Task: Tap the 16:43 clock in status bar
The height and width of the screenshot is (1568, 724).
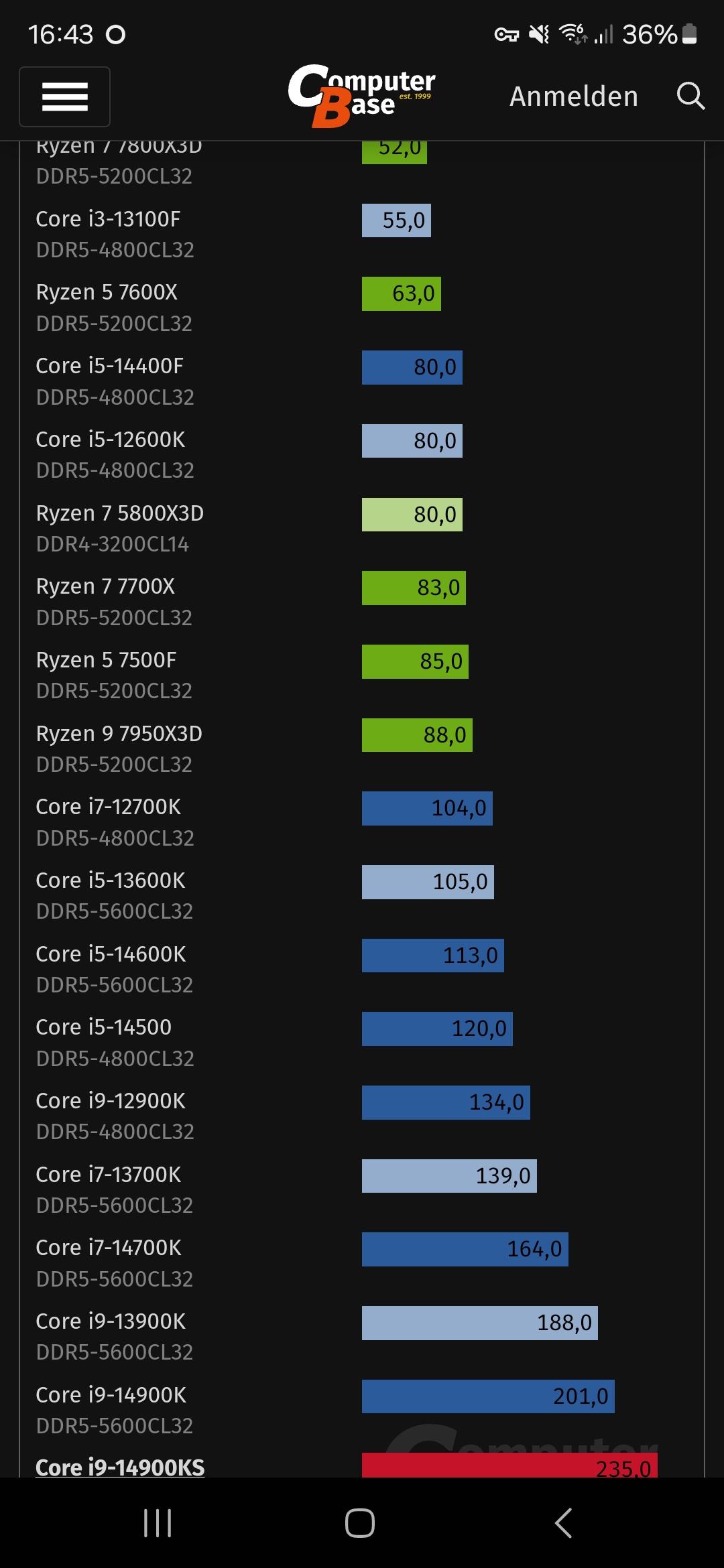Action: click(60, 34)
